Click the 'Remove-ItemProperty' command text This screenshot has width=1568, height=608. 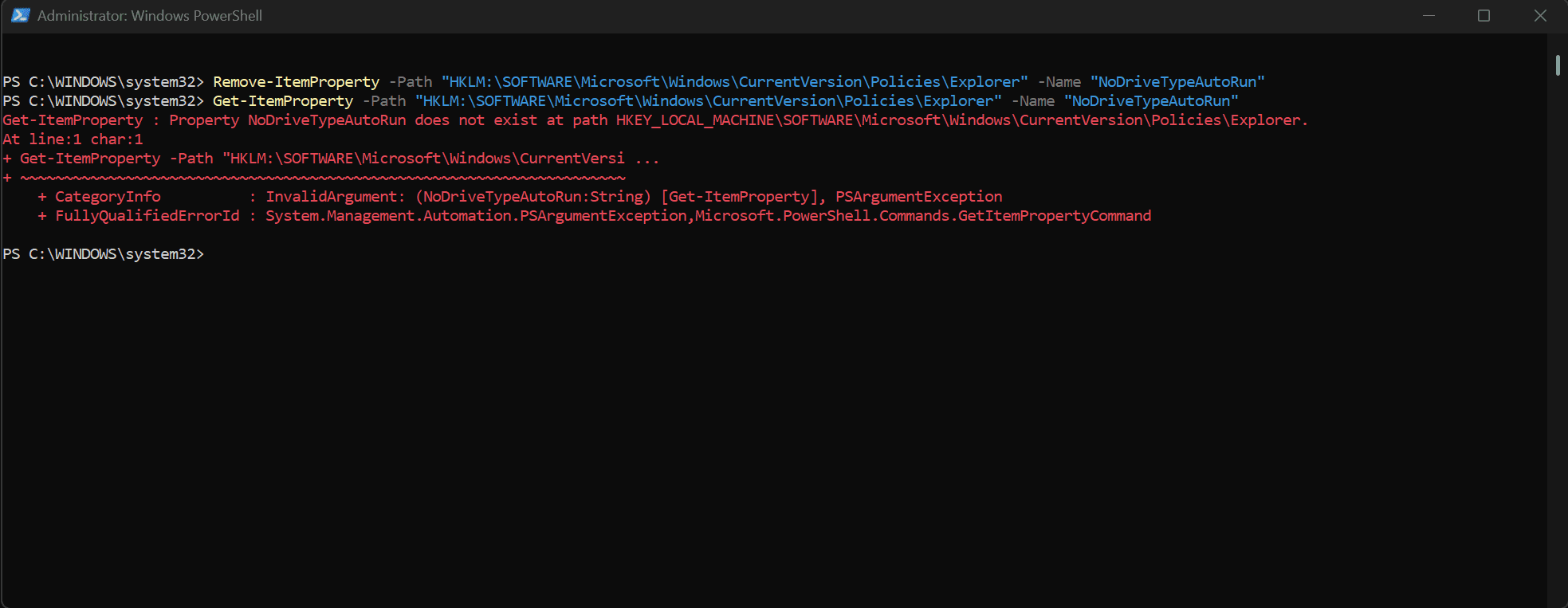[296, 82]
